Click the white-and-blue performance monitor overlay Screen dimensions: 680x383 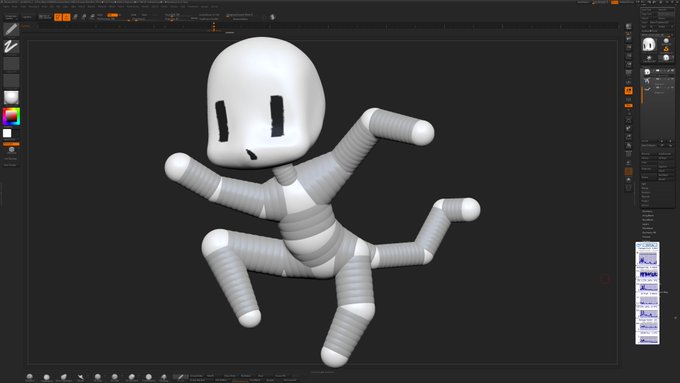pos(647,293)
